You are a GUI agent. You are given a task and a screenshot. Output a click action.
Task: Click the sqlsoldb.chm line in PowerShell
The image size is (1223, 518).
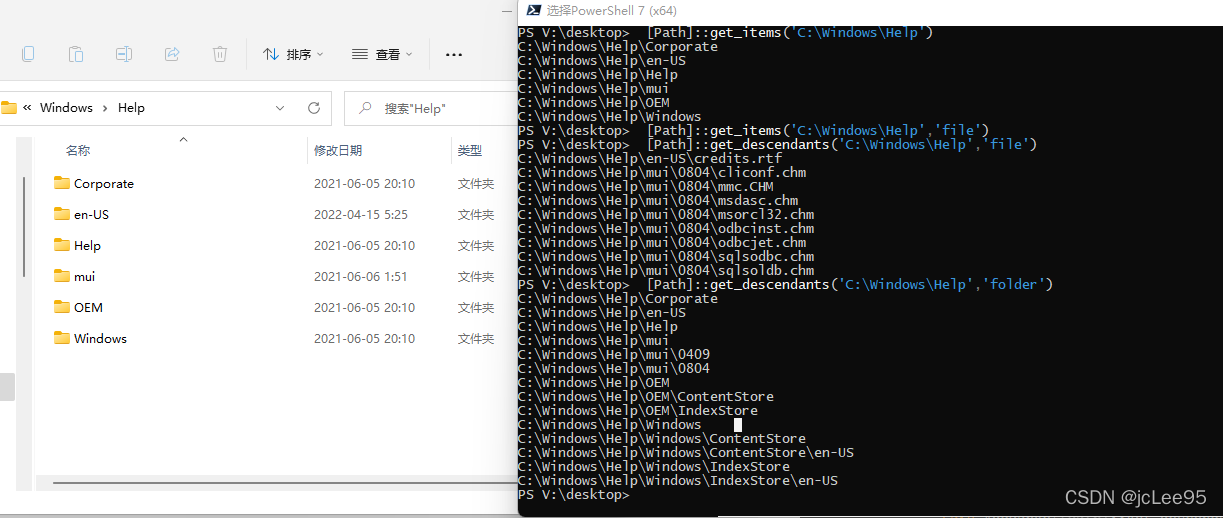[x=666, y=270]
